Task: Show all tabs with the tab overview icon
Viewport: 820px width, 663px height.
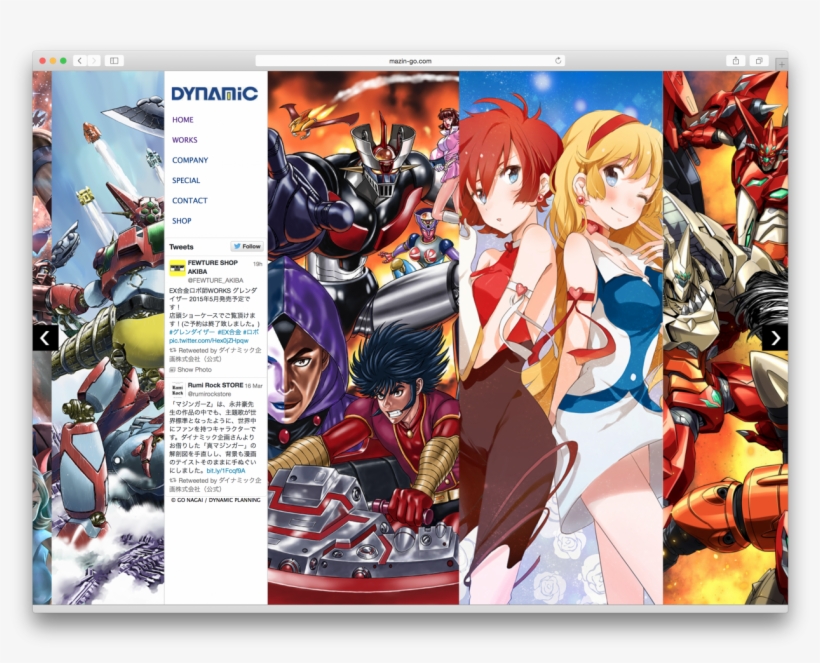Action: tap(759, 61)
